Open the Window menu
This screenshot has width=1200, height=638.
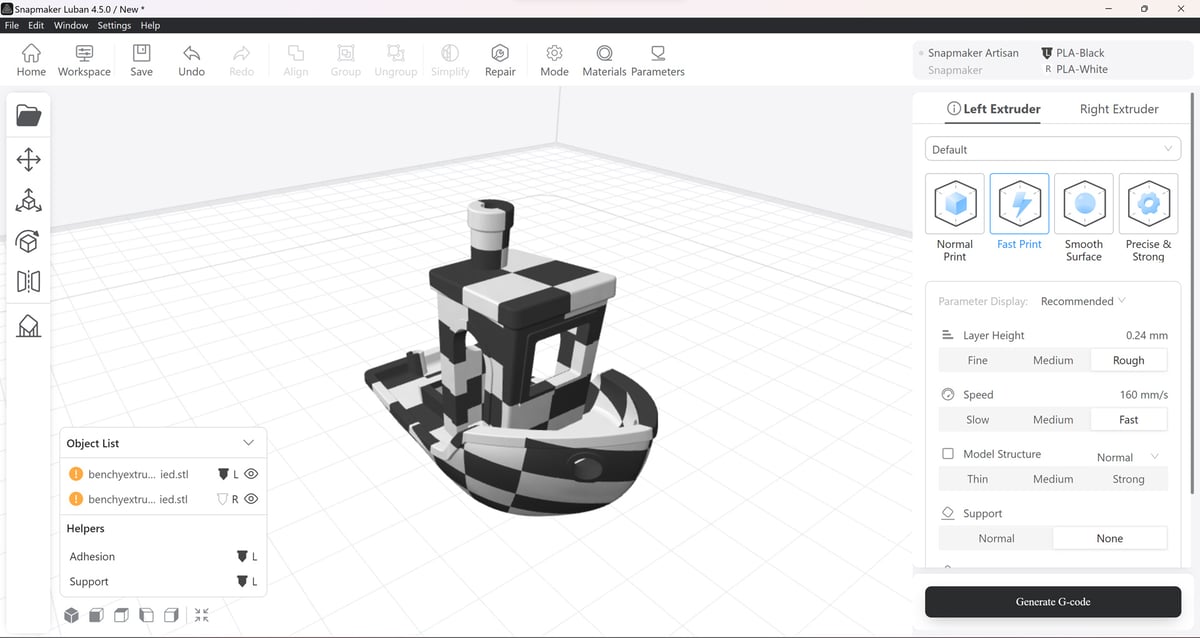71,25
